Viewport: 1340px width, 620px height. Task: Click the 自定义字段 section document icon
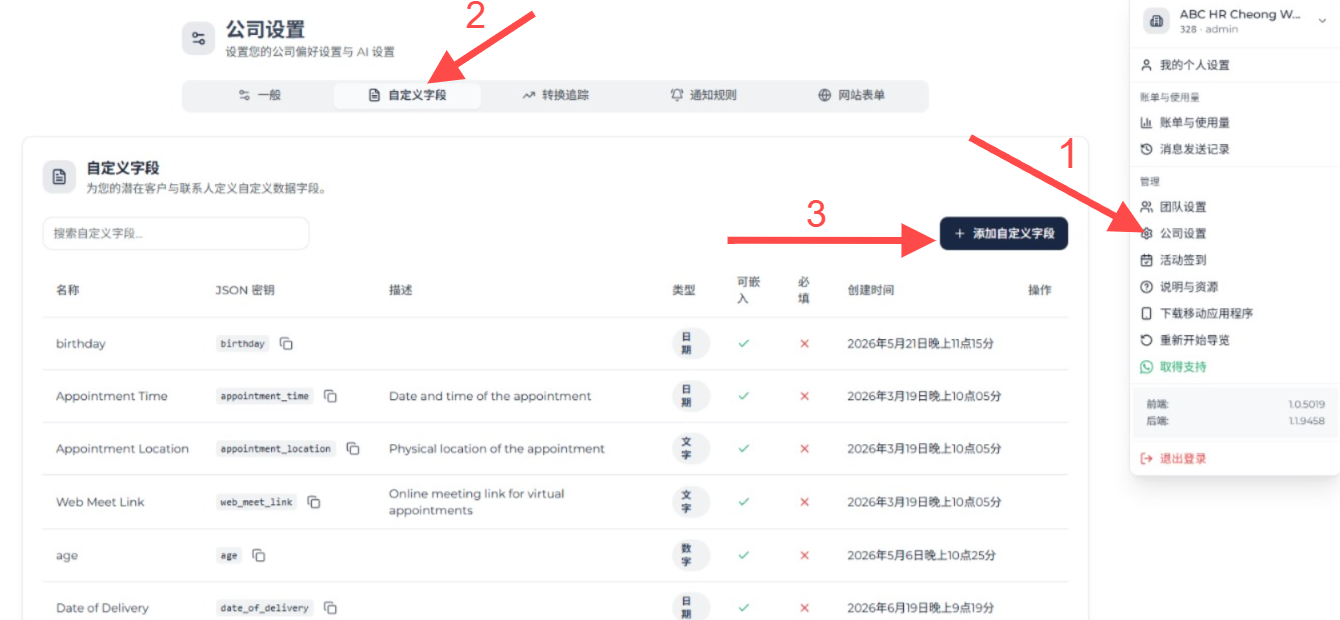tap(59, 177)
